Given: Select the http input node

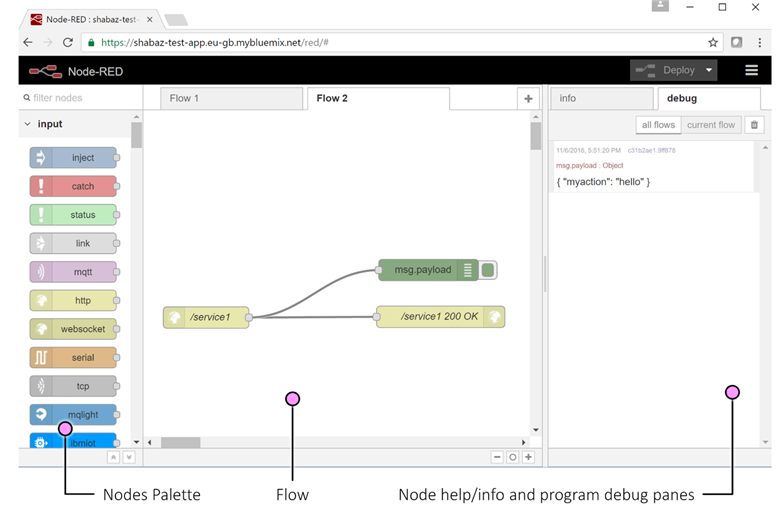Looking at the screenshot, I should pyautogui.click(x=73, y=300).
